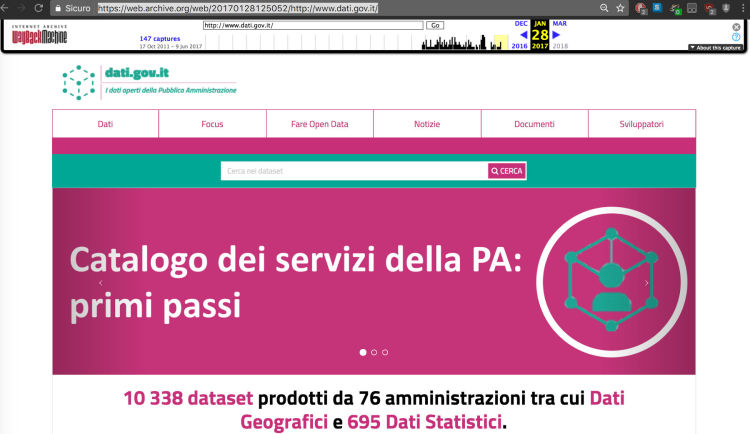Open the red circular extension icon

(640, 8)
